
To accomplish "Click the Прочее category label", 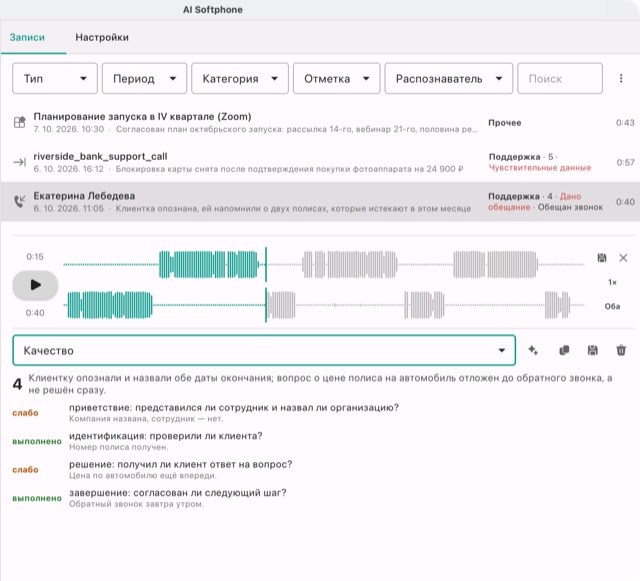I will [x=504, y=123].
